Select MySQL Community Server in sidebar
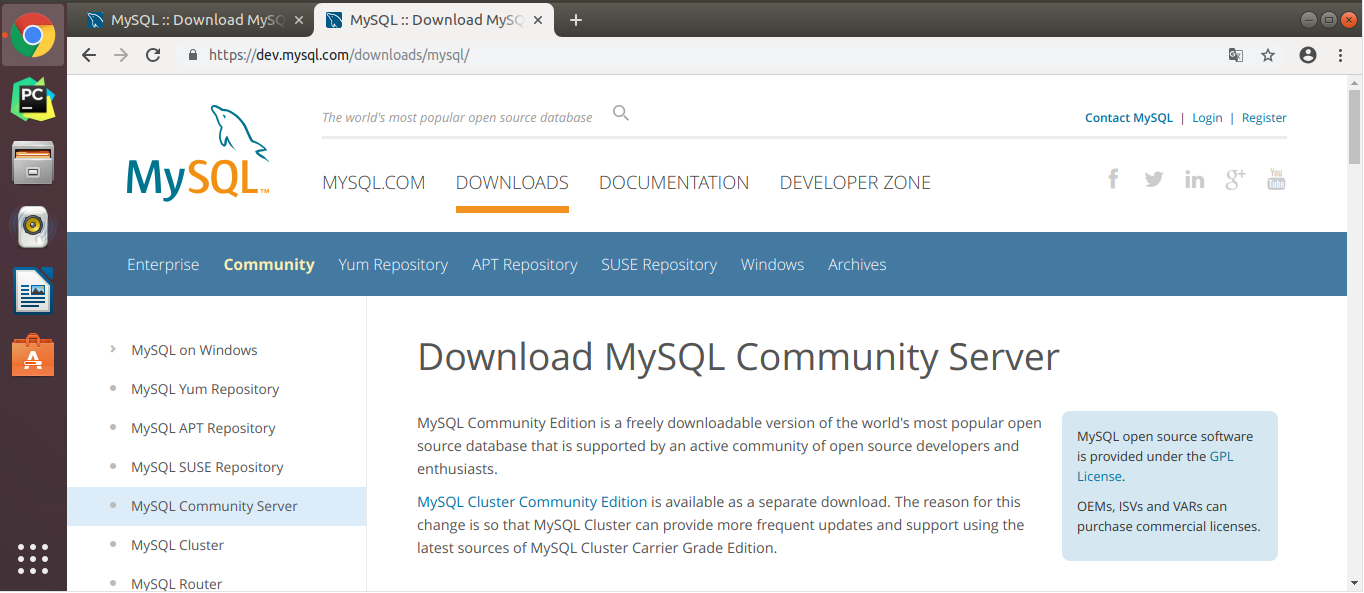The height and width of the screenshot is (593, 1364). 214,506
